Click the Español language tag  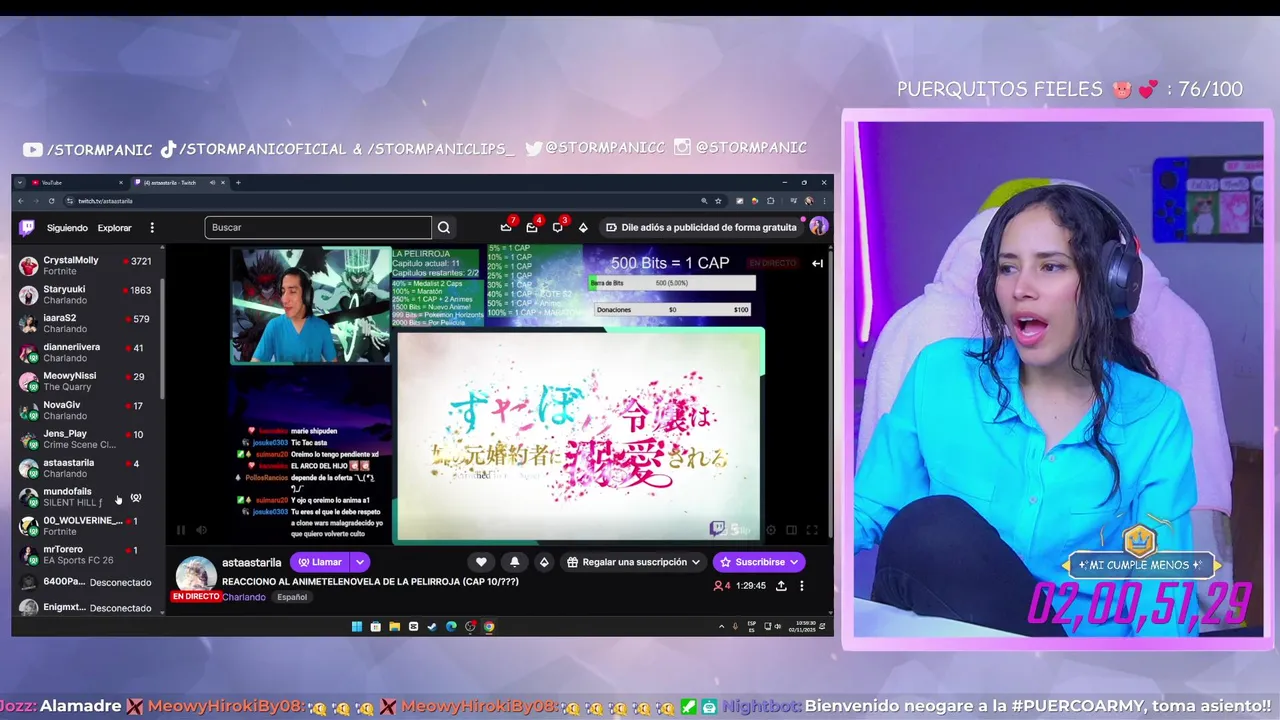[292, 597]
